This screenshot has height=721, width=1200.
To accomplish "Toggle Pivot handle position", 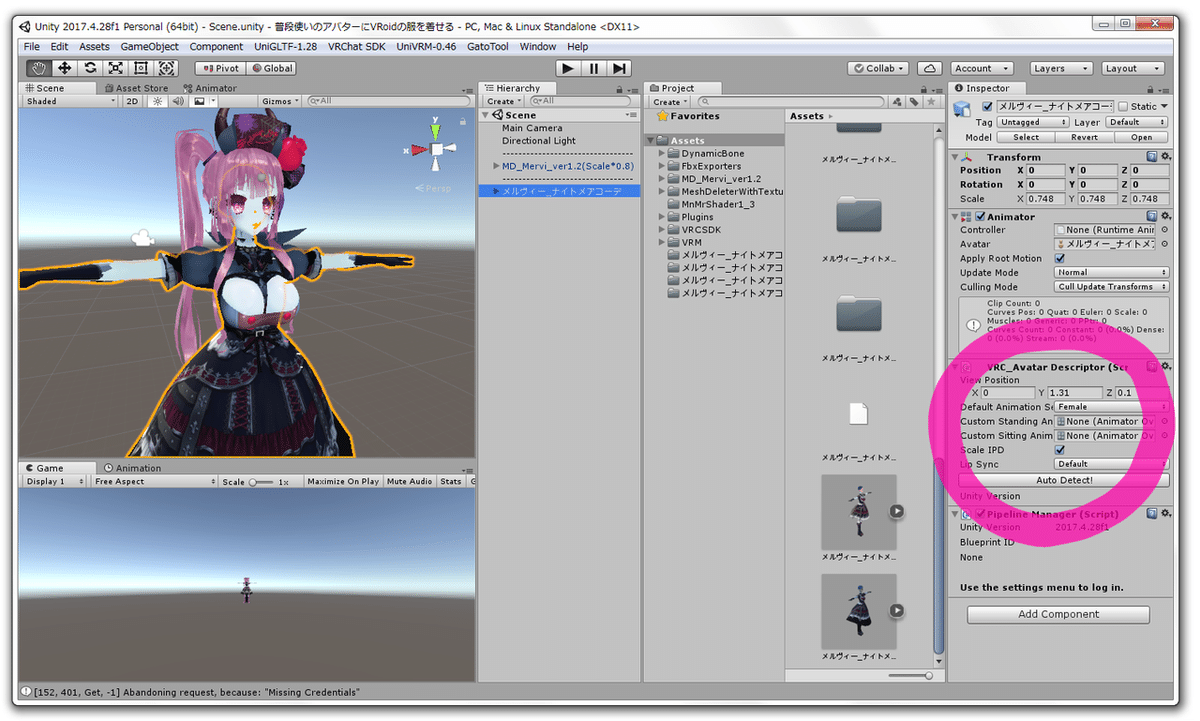I will click(220, 68).
